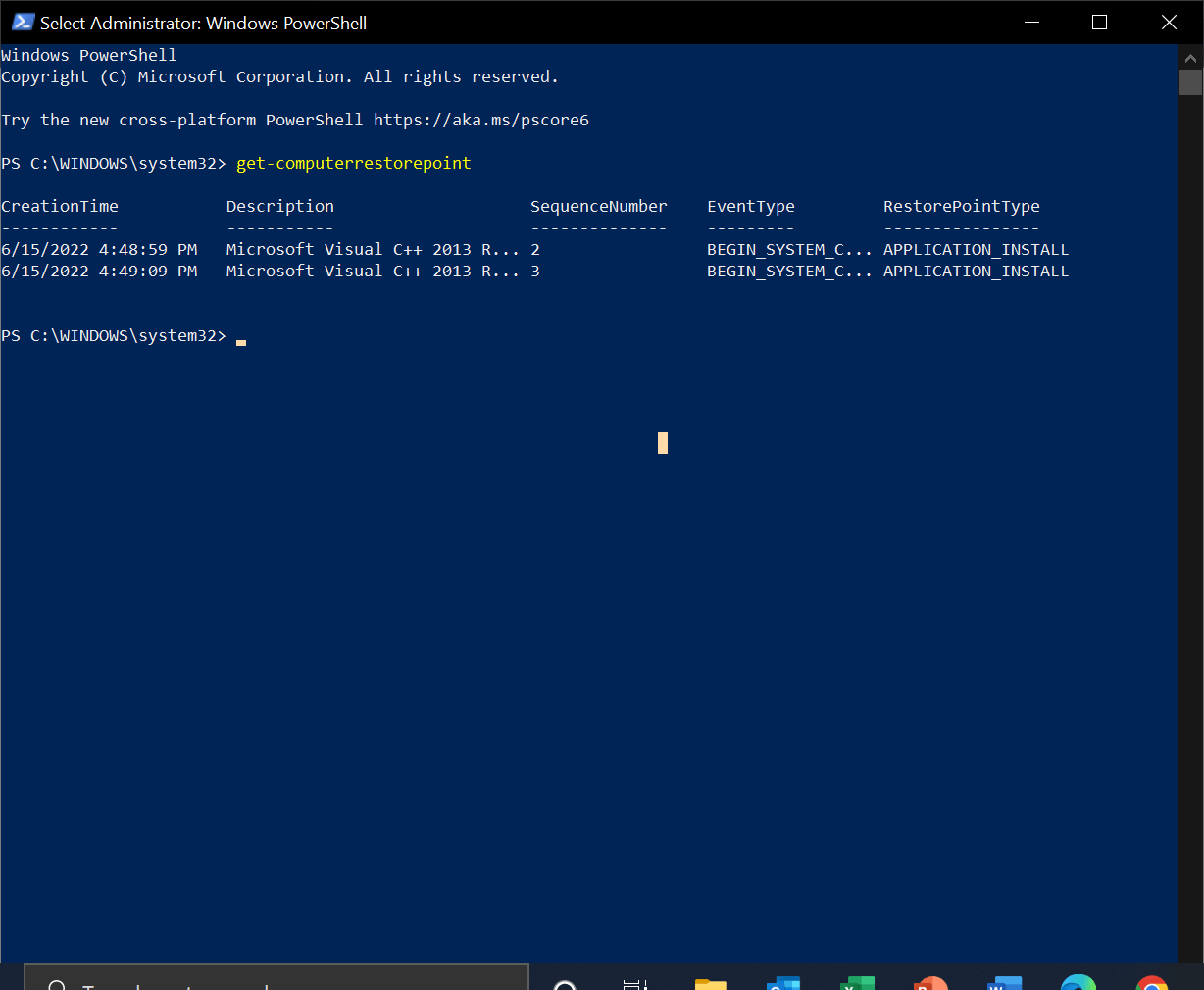The height and width of the screenshot is (990, 1204).
Task: Click sequence number 2
Action: coord(535,250)
